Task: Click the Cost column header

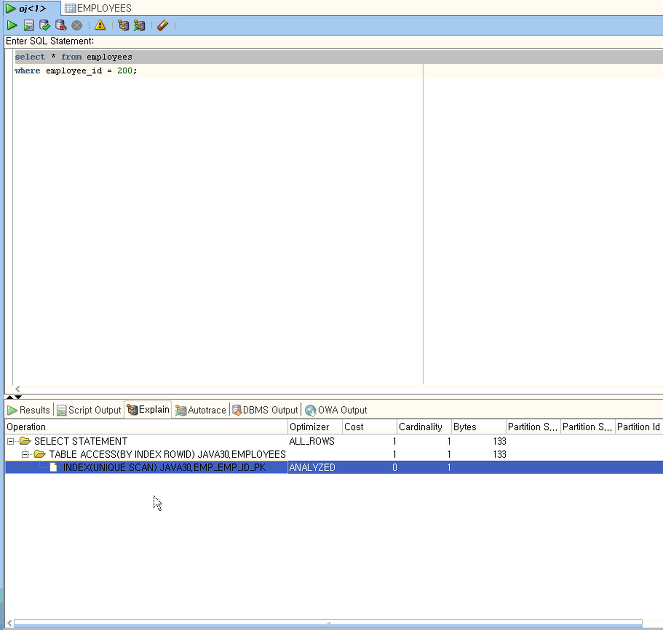Action: click(370, 427)
